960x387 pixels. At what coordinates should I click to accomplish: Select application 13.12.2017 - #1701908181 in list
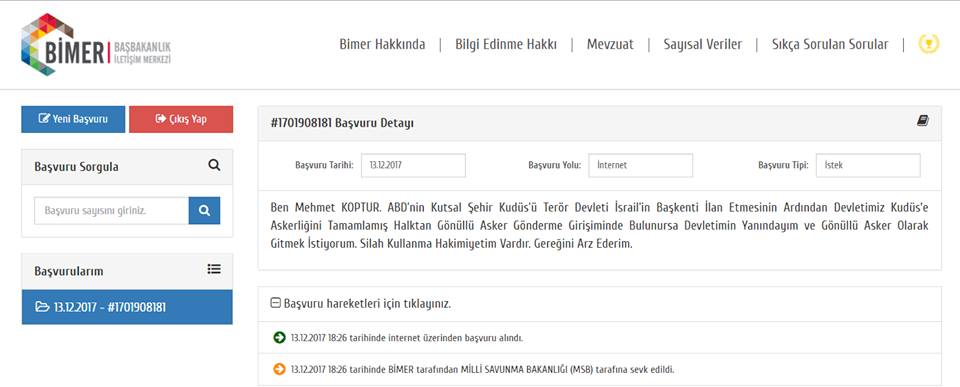(127, 307)
